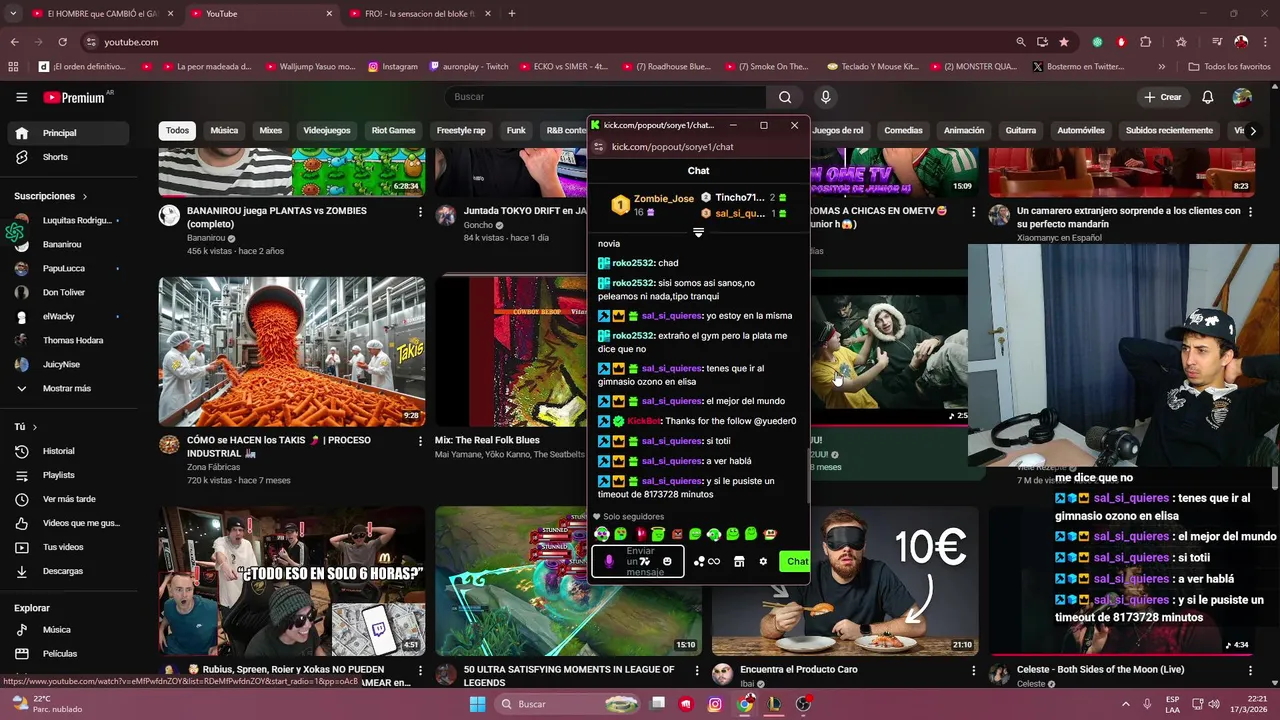
Task: Select the Guitarra filter chip
Action: (x=1020, y=131)
